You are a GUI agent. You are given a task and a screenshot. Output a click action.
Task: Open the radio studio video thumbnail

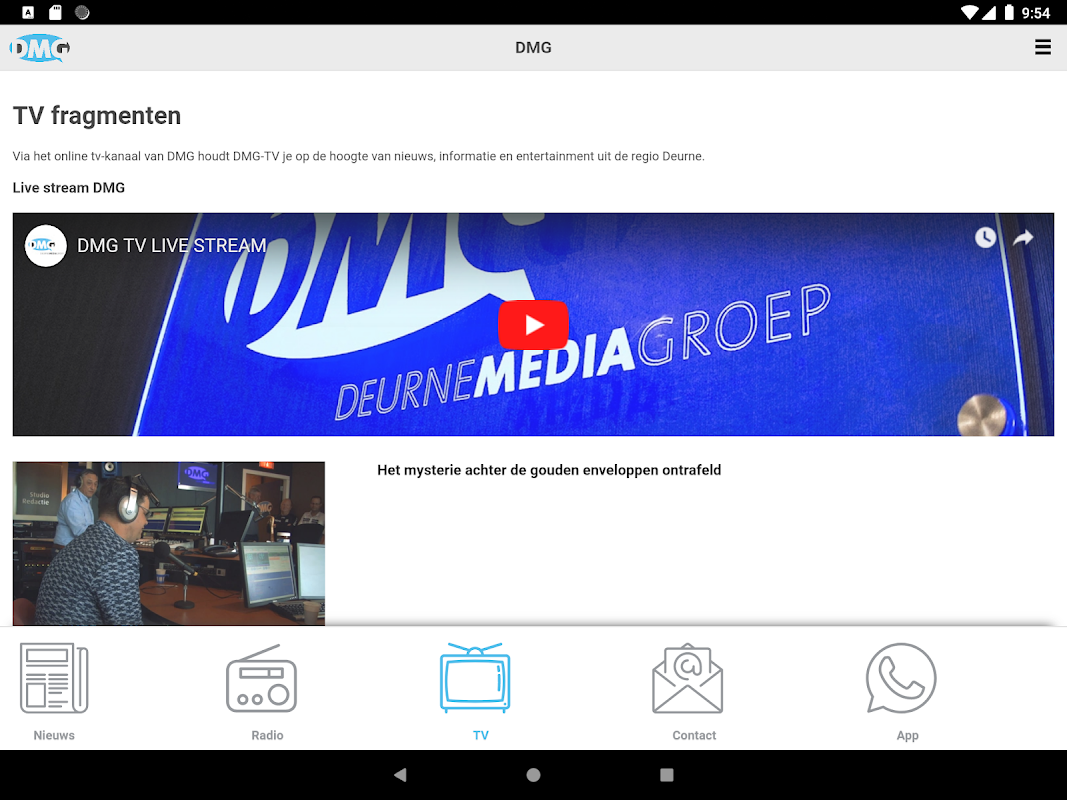(x=169, y=544)
